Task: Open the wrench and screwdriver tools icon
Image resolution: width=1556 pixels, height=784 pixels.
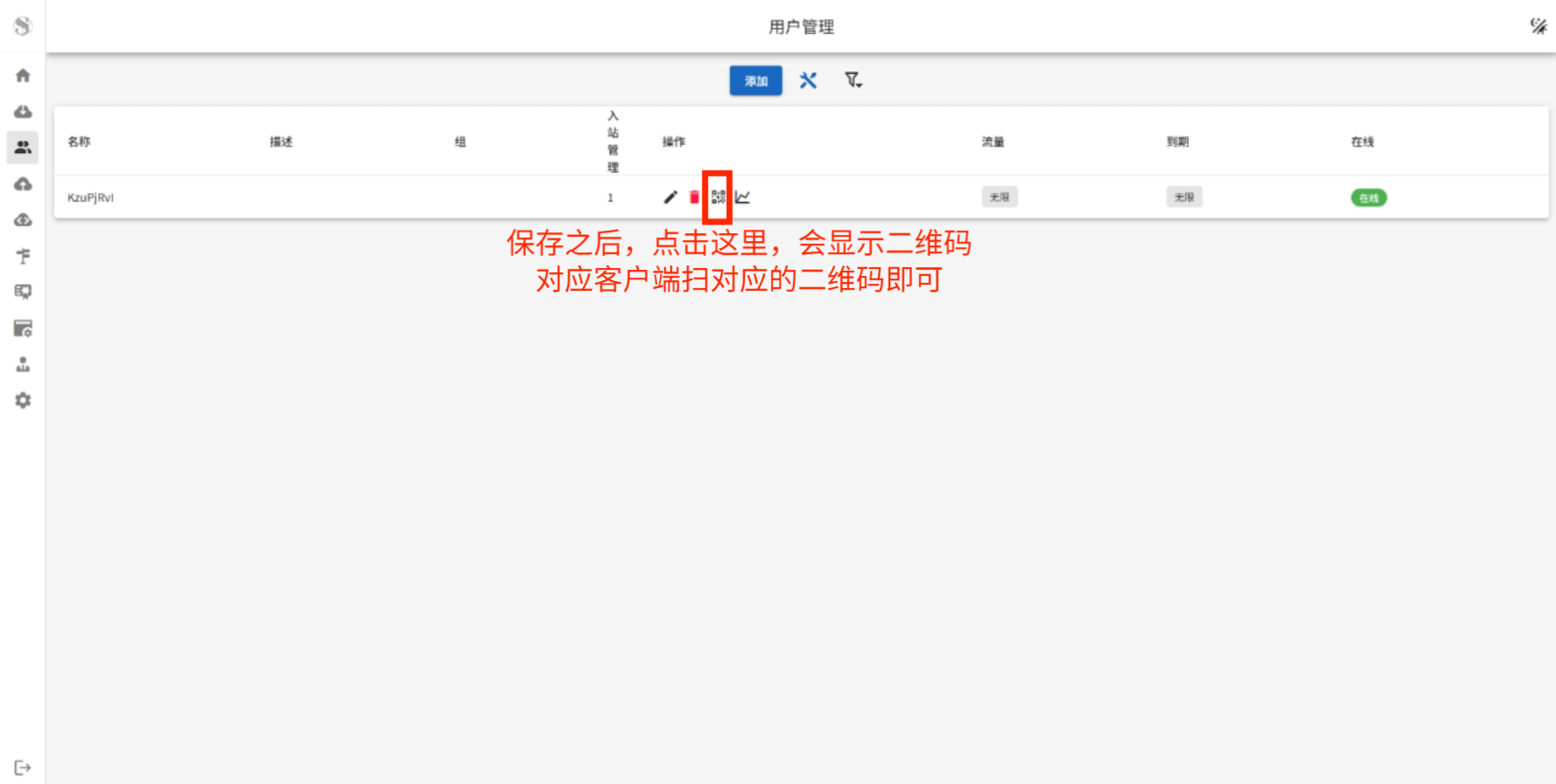Action: click(x=808, y=81)
